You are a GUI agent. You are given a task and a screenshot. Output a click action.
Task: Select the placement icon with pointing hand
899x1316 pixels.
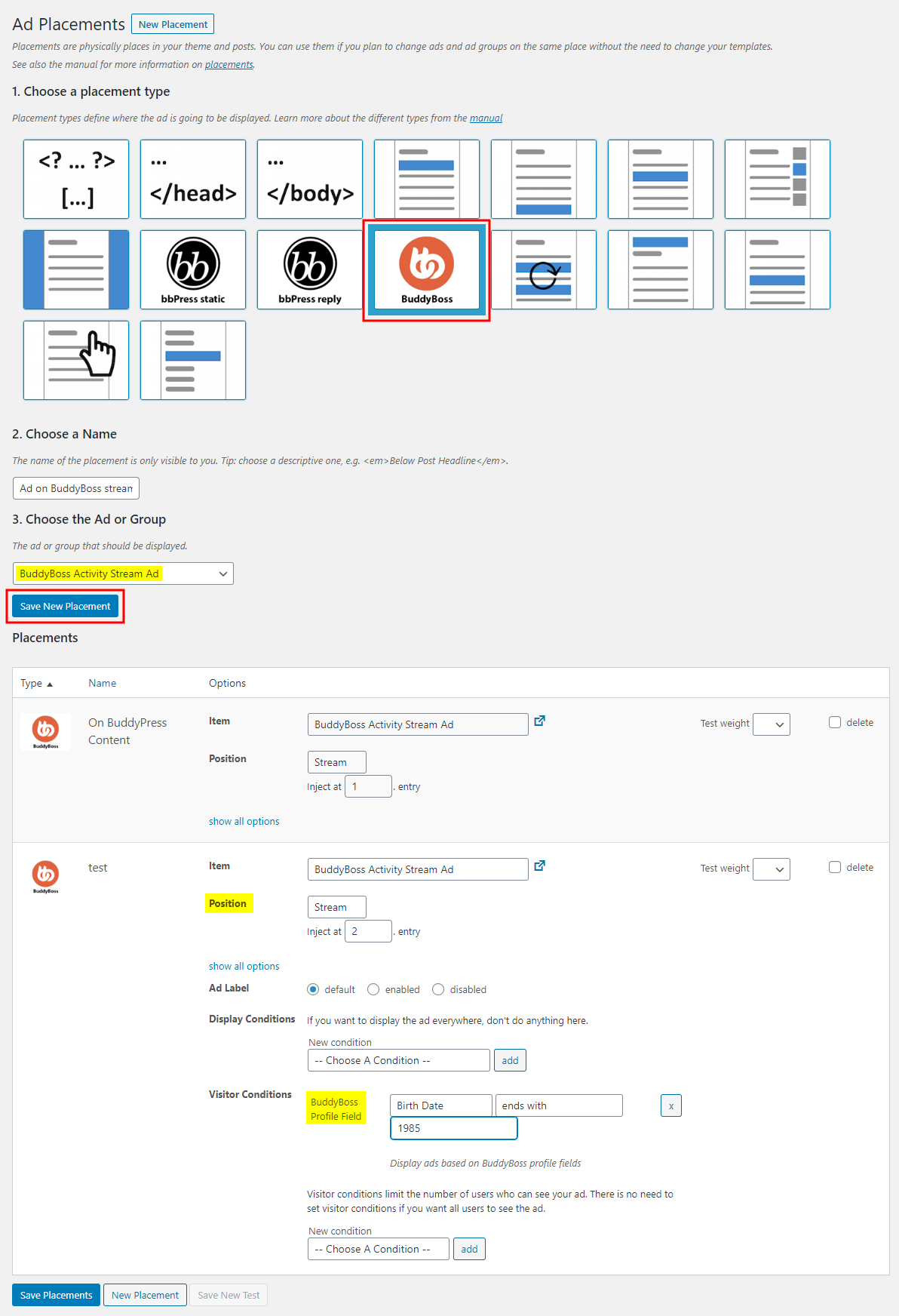point(76,360)
